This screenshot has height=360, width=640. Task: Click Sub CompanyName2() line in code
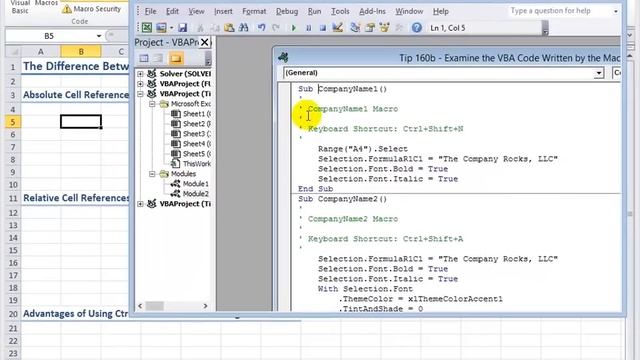(342, 199)
